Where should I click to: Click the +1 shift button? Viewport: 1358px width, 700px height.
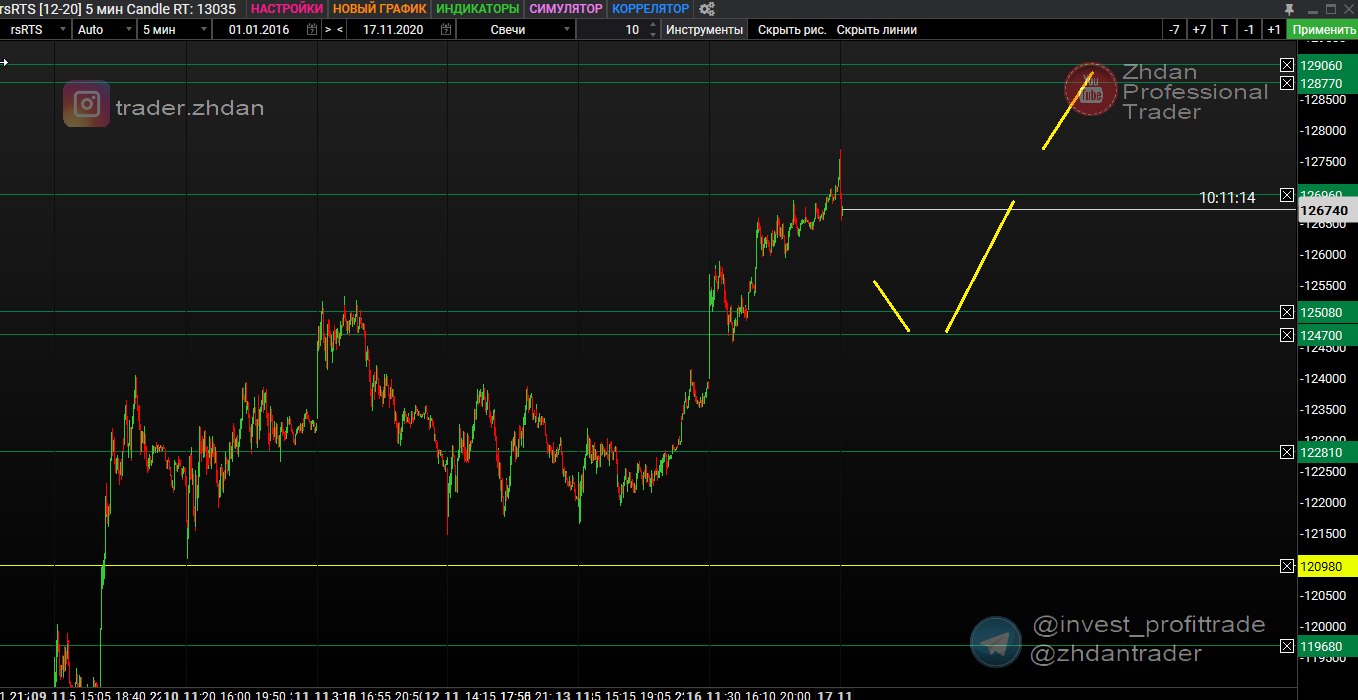click(1273, 30)
